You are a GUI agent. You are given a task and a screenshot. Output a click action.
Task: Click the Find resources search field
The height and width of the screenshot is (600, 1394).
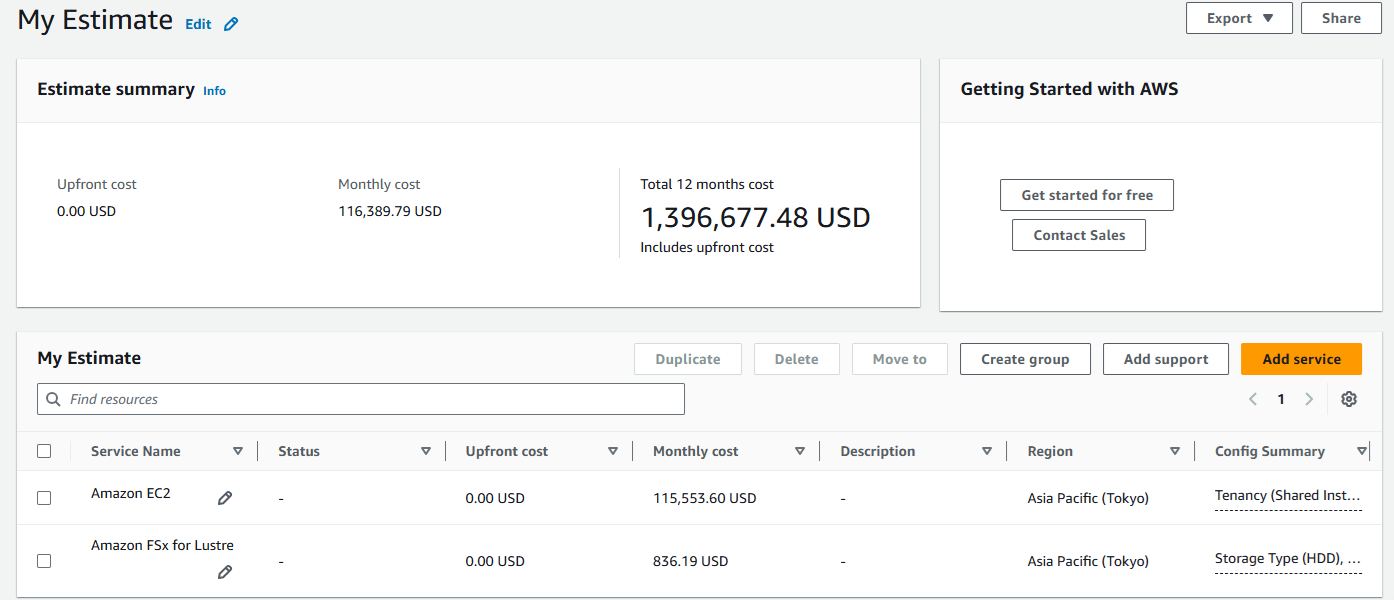(x=360, y=399)
